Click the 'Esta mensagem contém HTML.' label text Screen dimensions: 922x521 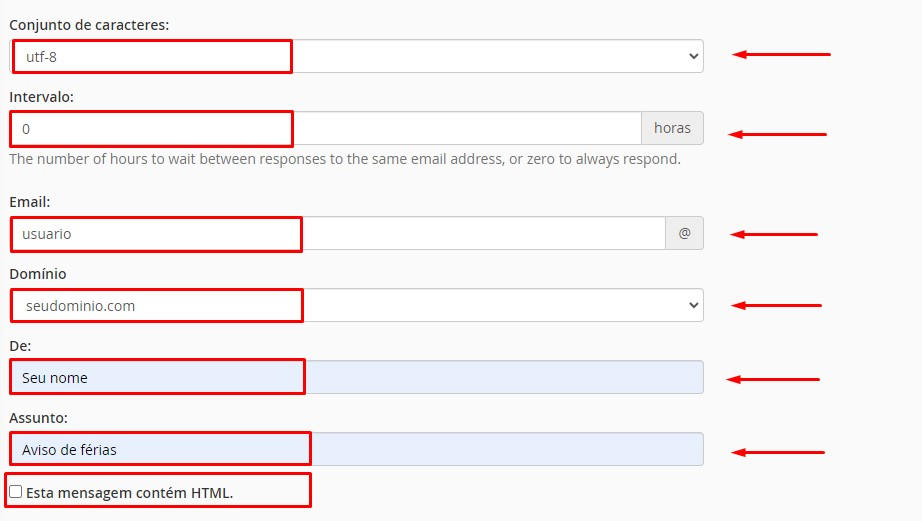tap(129, 493)
